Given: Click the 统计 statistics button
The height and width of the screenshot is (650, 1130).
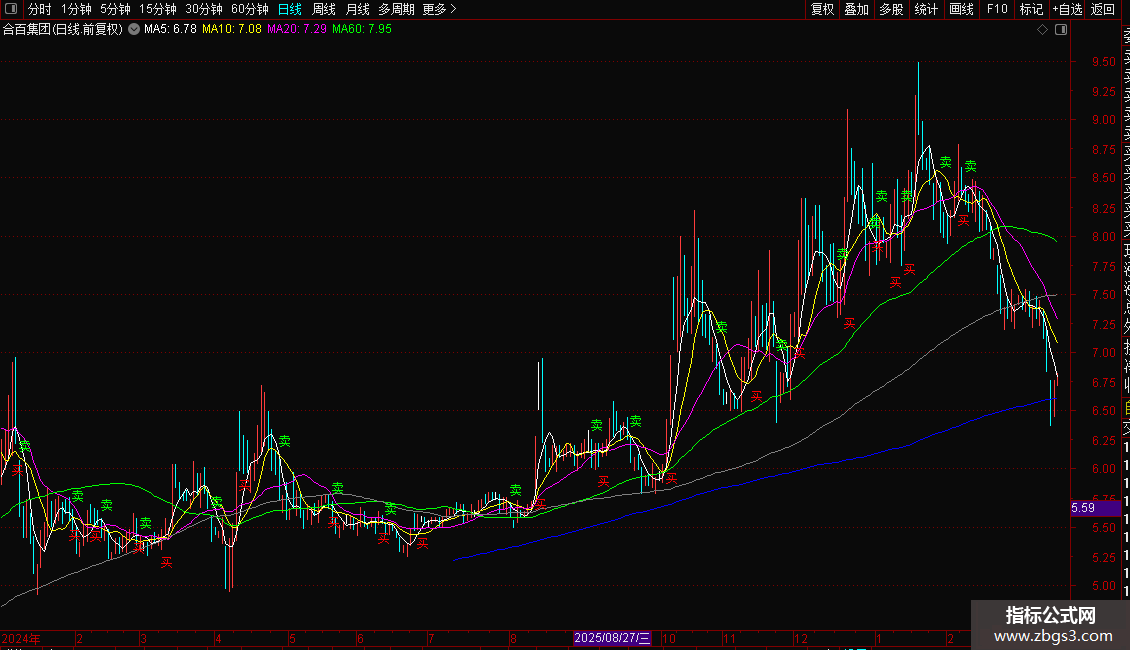Looking at the screenshot, I should click(x=926, y=9).
